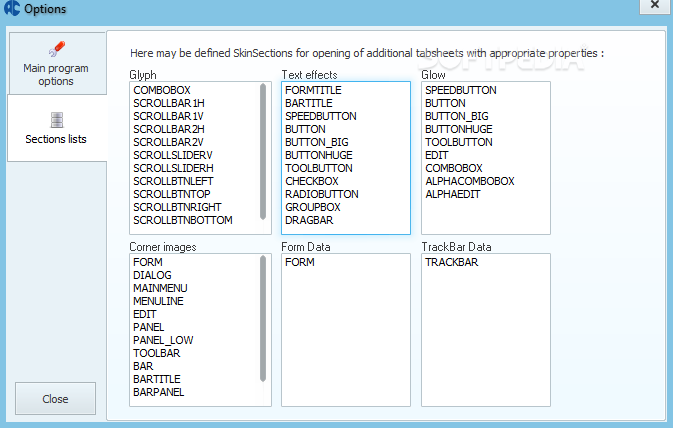Select BARTITLE in the Corner images list
Screen dimensions: 673x428
pyautogui.click(x=157, y=379)
